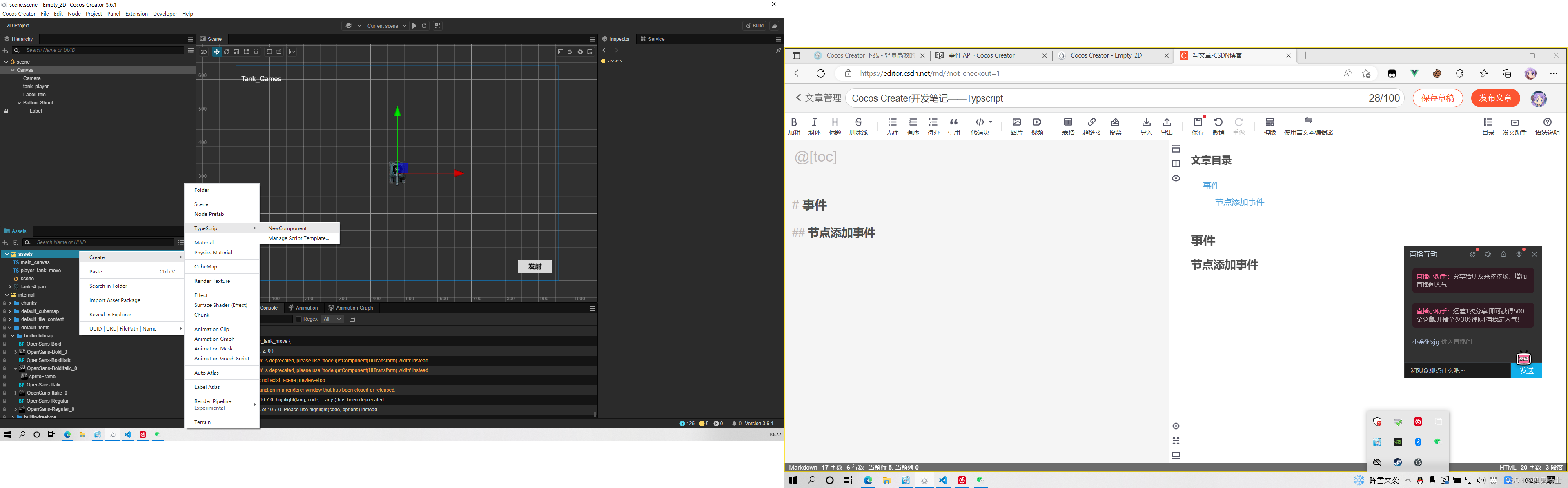Click Reveal in Explorer context menu item
The image size is (1568, 488).
[x=131, y=315]
